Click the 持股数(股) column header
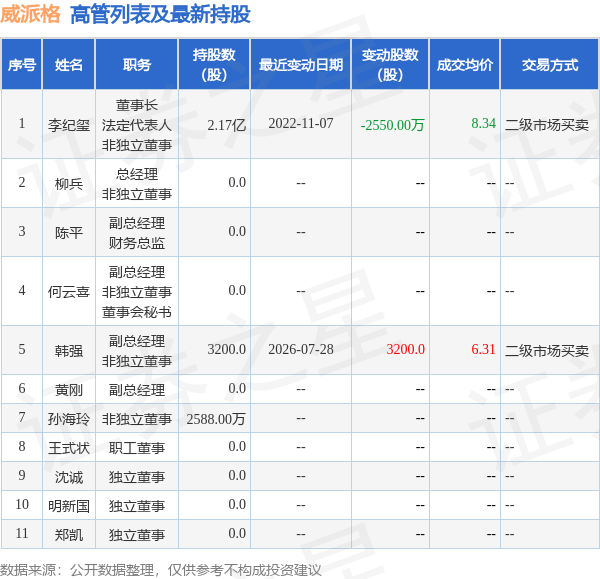 coord(214,64)
